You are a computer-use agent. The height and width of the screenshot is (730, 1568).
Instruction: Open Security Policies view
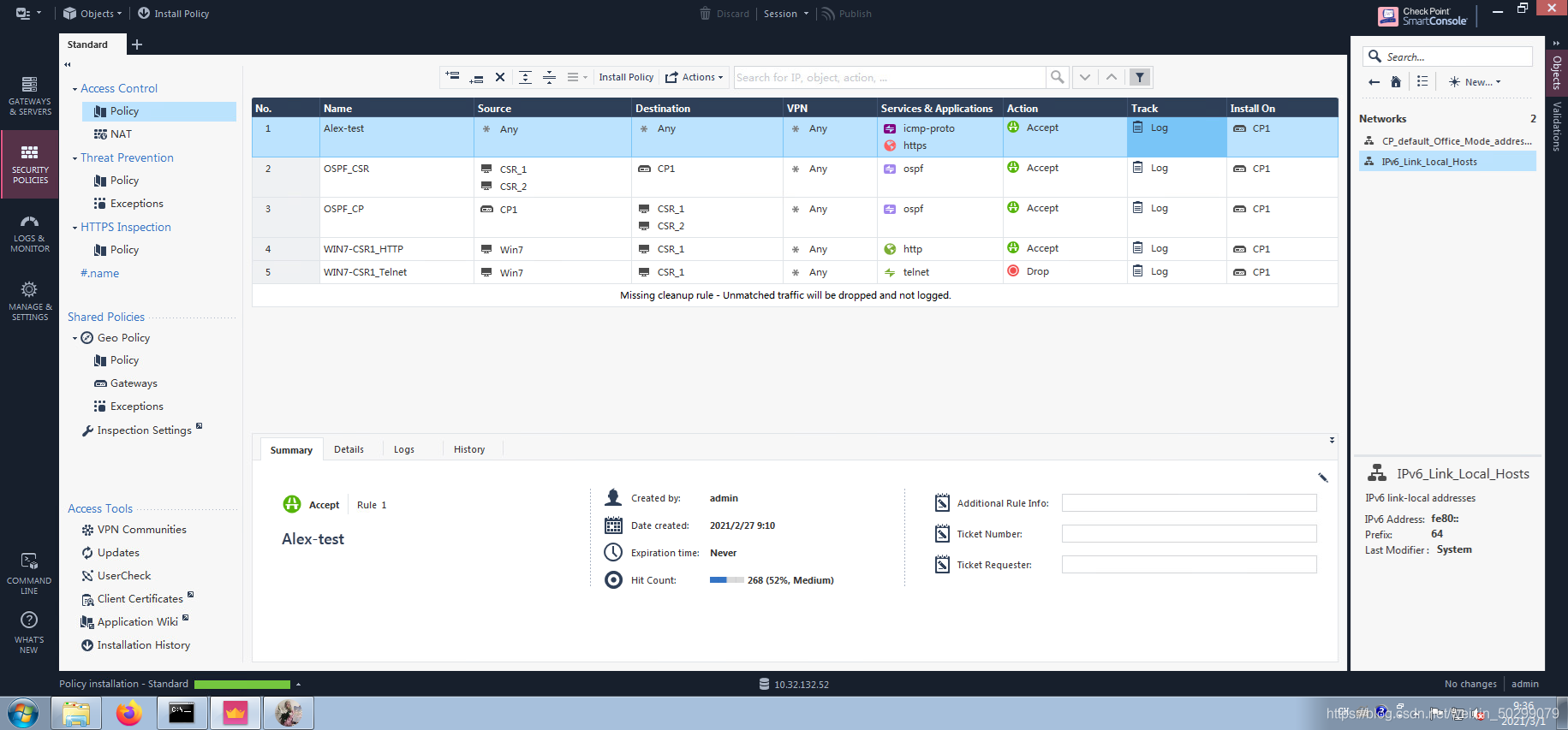point(30,164)
